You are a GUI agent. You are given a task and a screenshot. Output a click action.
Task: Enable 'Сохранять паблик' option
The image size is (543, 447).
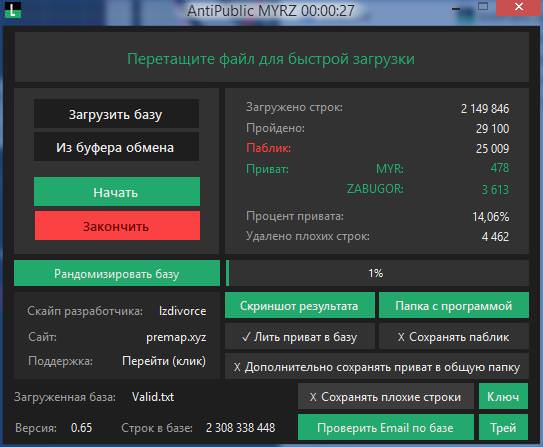click(x=454, y=337)
